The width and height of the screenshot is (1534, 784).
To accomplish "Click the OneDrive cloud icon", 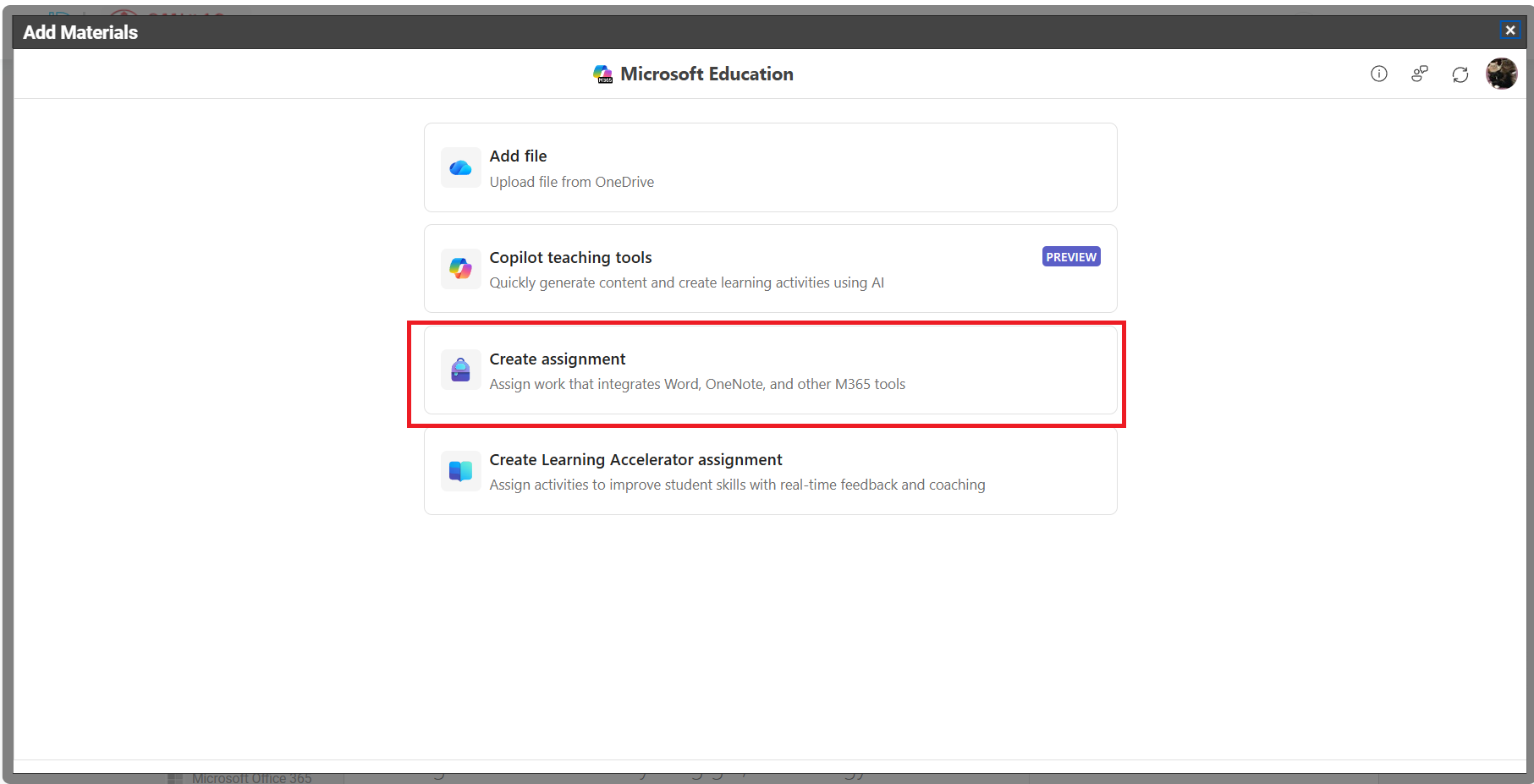I will tap(460, 167).
